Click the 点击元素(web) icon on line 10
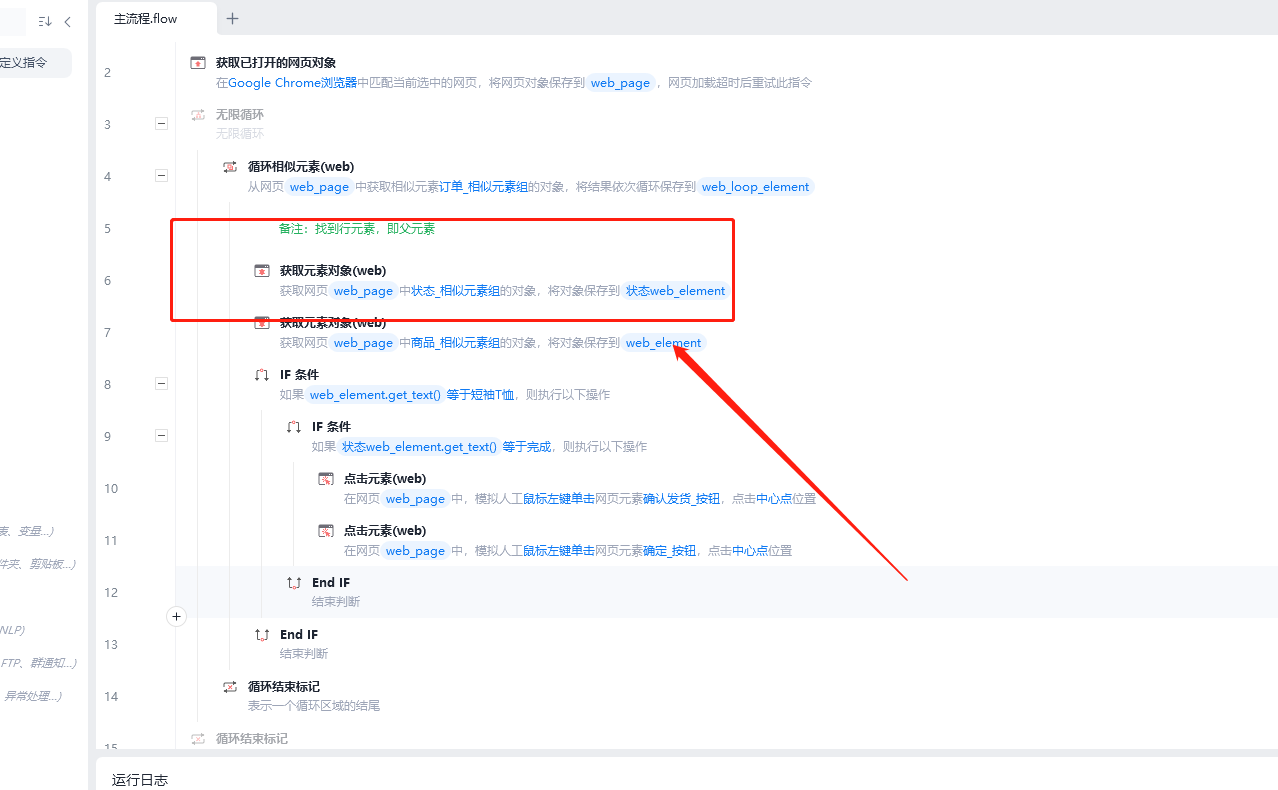The image size is (1278, 790). 326,479
